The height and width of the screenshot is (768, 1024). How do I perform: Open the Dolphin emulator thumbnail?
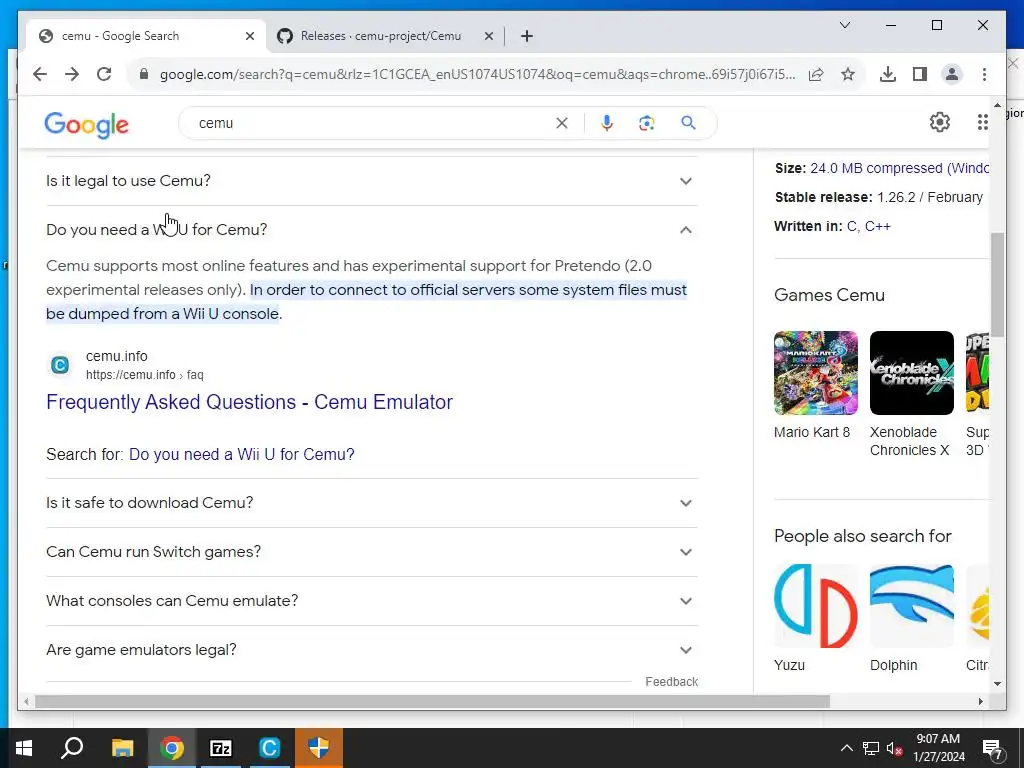coord(912,606)
